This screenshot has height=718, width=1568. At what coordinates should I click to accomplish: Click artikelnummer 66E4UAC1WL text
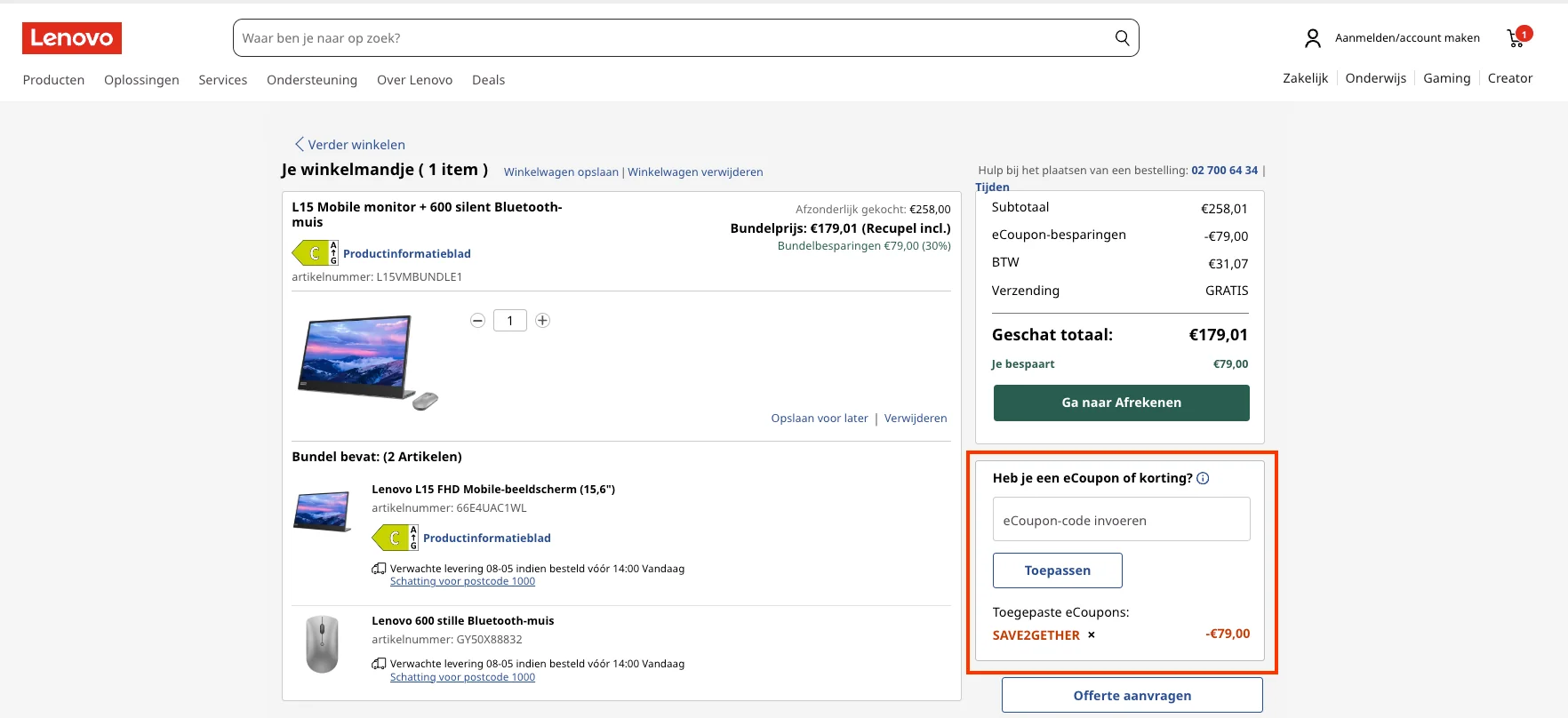pyautogui.click(x=449, y=508)
